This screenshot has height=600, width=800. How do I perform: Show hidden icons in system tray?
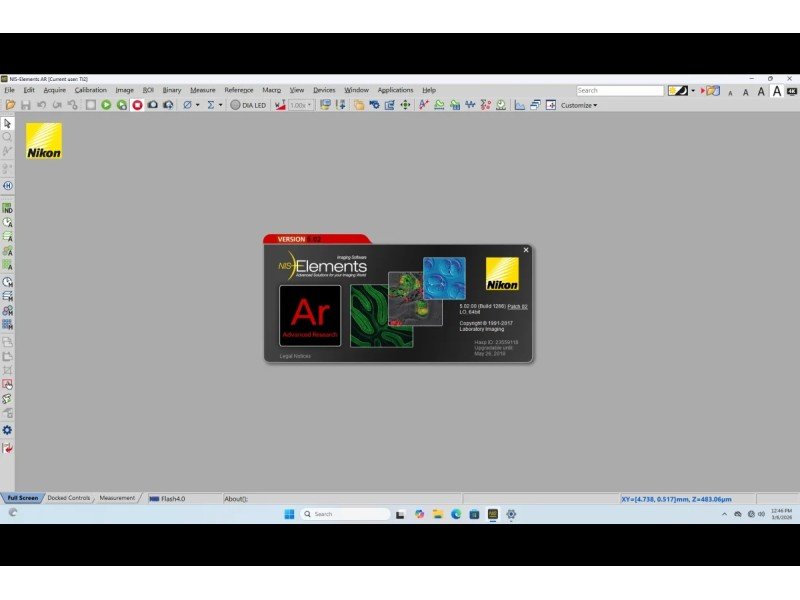(724, 514)
